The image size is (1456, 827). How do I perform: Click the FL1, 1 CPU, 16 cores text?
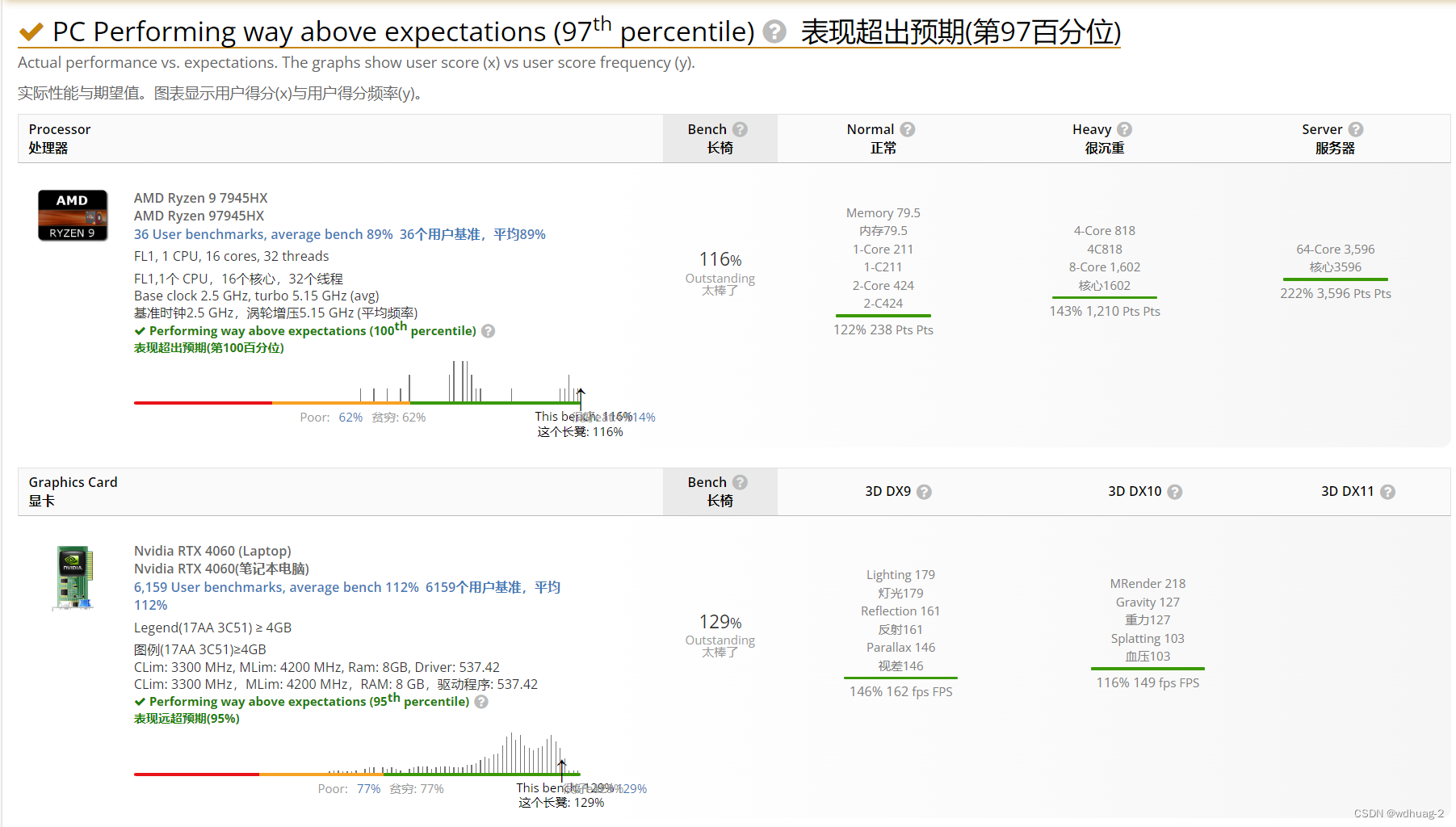(232, 256)
